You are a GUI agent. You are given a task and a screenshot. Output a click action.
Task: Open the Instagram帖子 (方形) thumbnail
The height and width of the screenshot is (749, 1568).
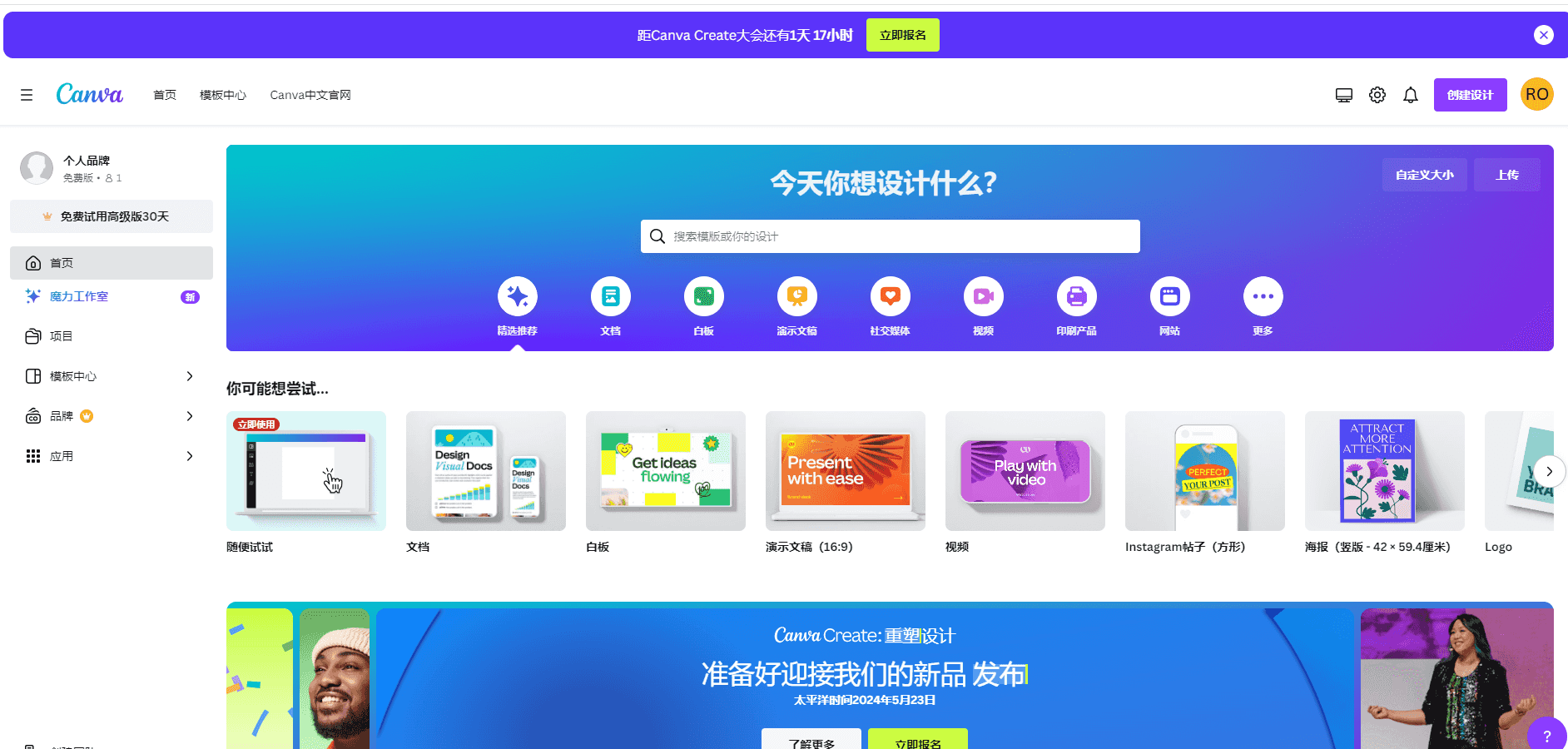[1205, 471]
